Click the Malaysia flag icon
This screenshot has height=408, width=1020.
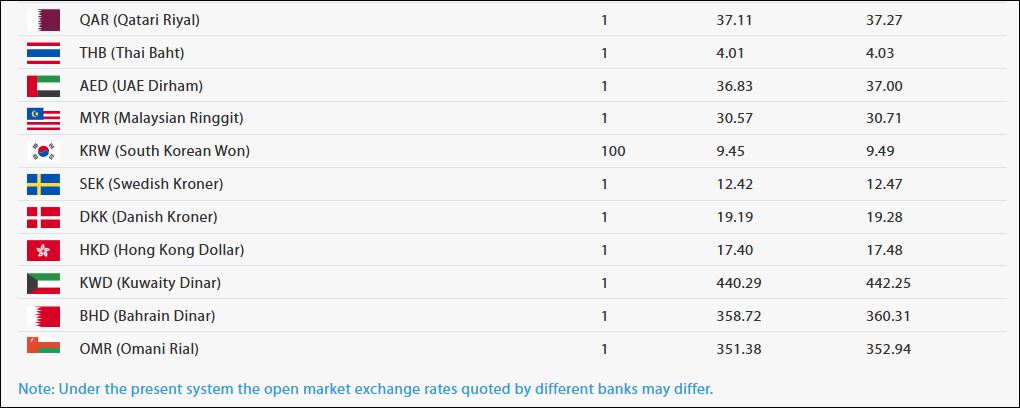click(43, 119)
